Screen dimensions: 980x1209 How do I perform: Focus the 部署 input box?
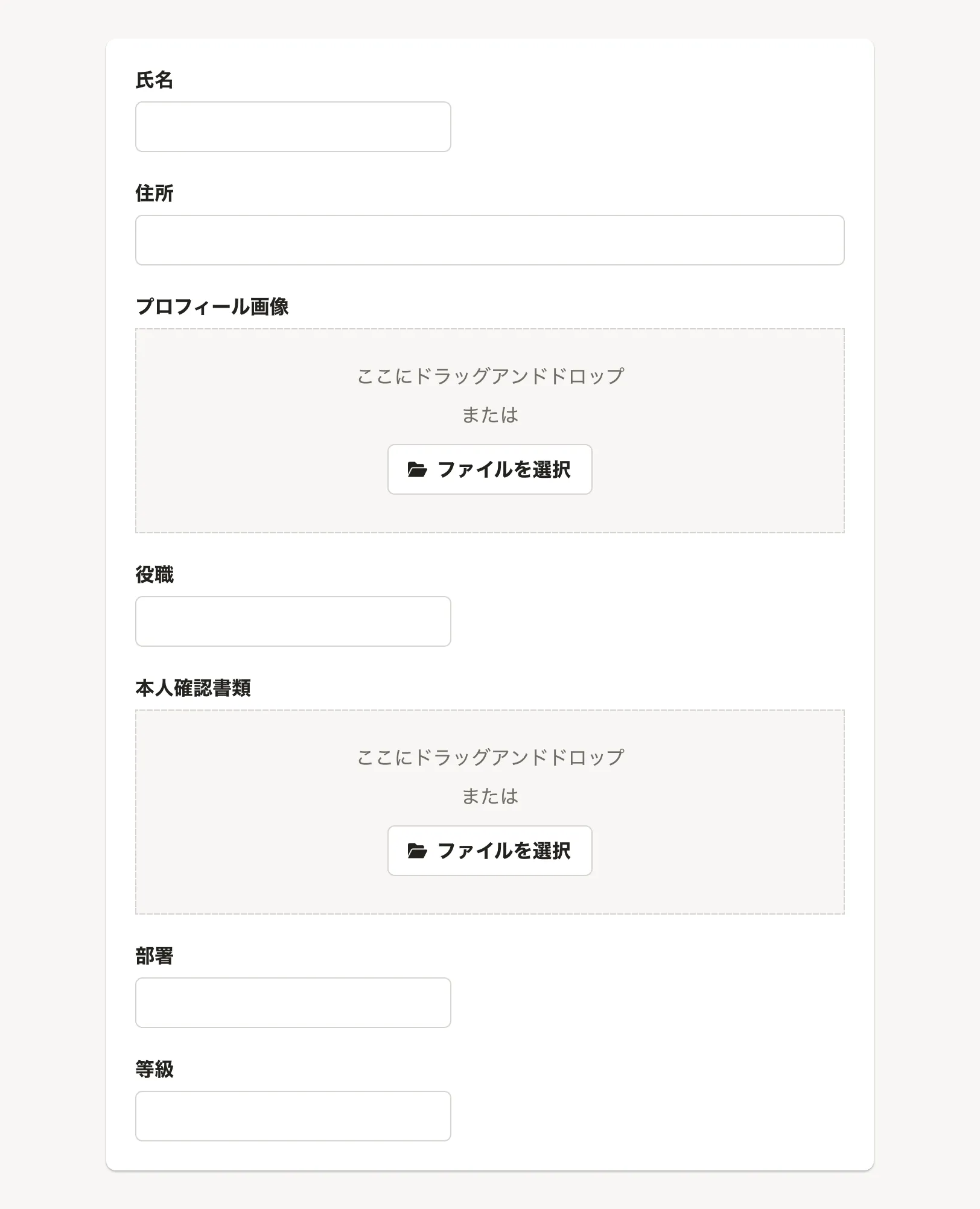click(293, 1003)
